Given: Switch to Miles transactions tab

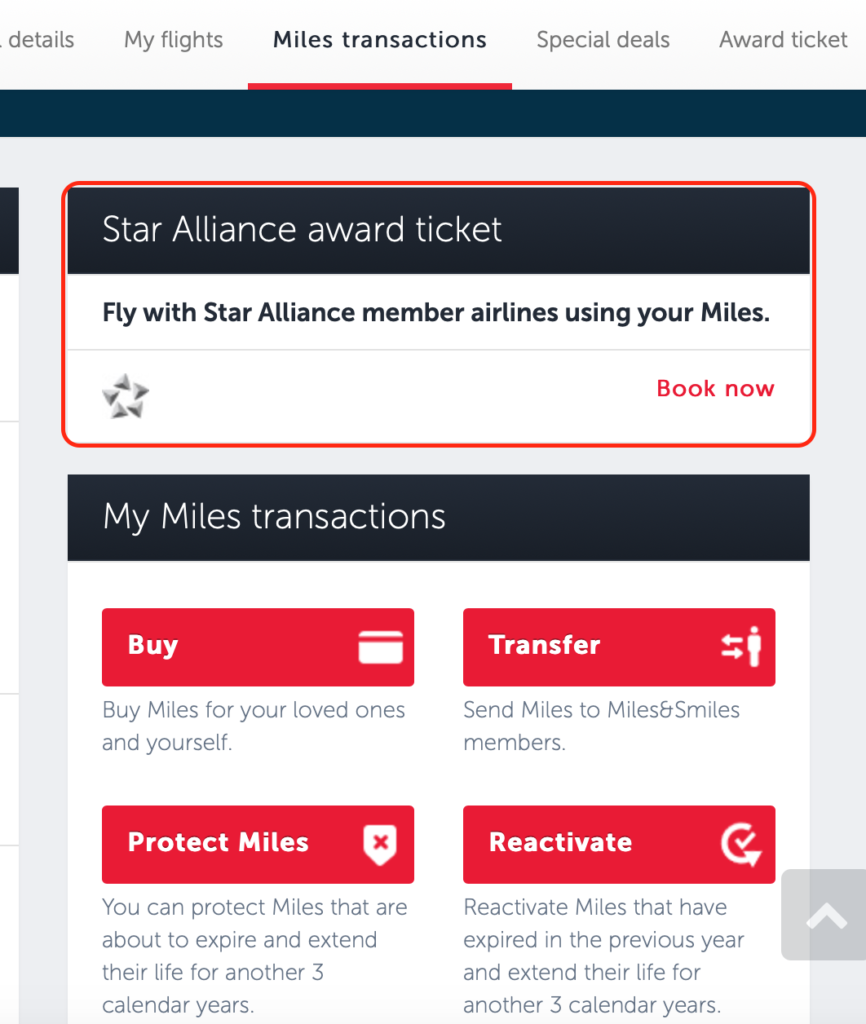Looking at the screenshot, I should point(379,40).
